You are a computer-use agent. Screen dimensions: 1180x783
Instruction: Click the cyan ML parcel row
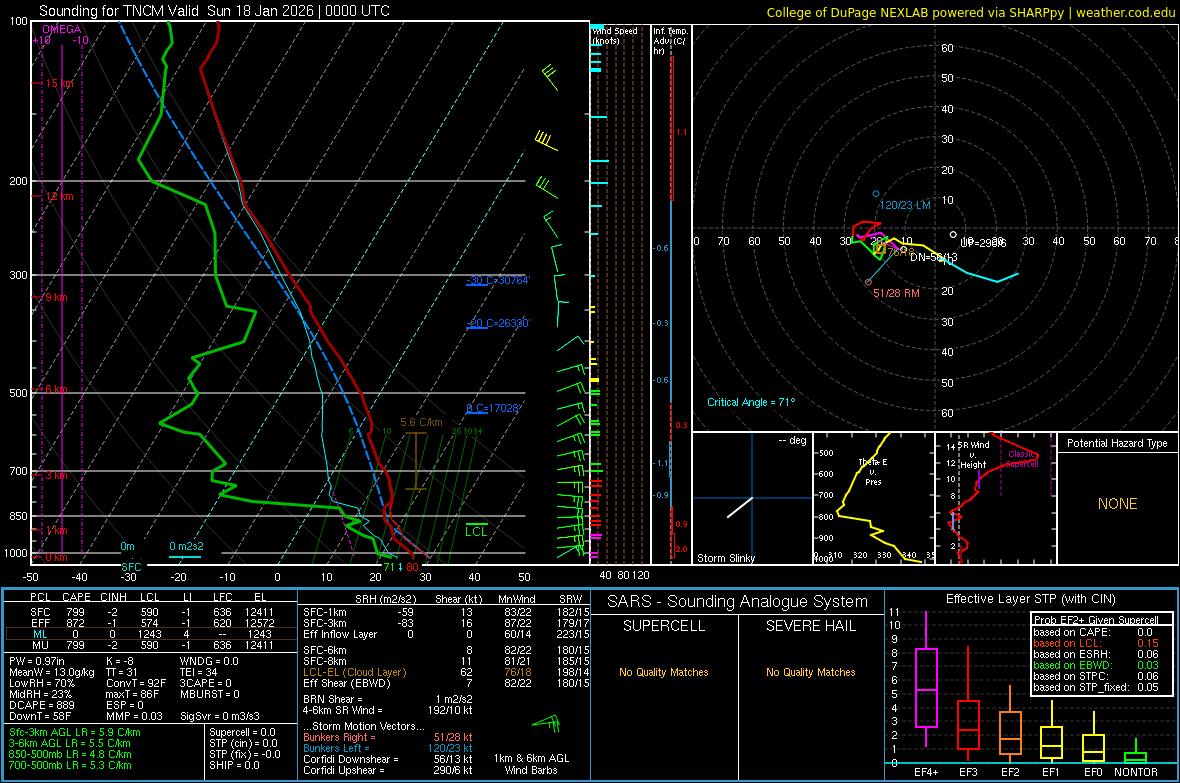point(151,634)
